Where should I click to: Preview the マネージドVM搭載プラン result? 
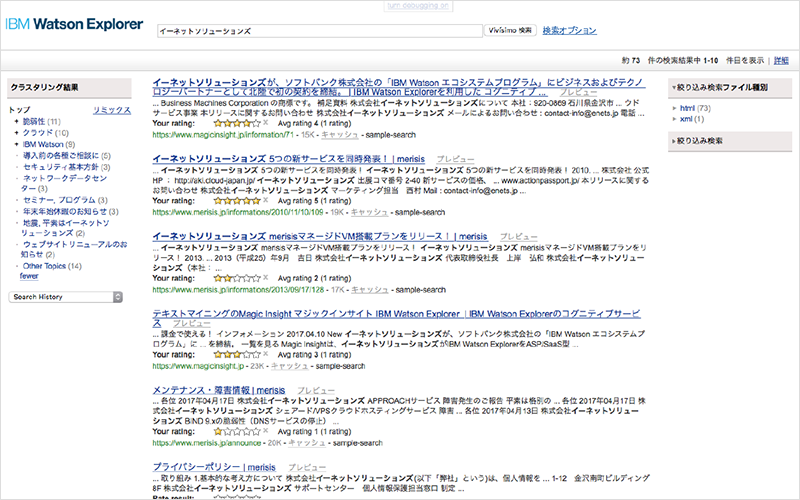tap(518, 237)
